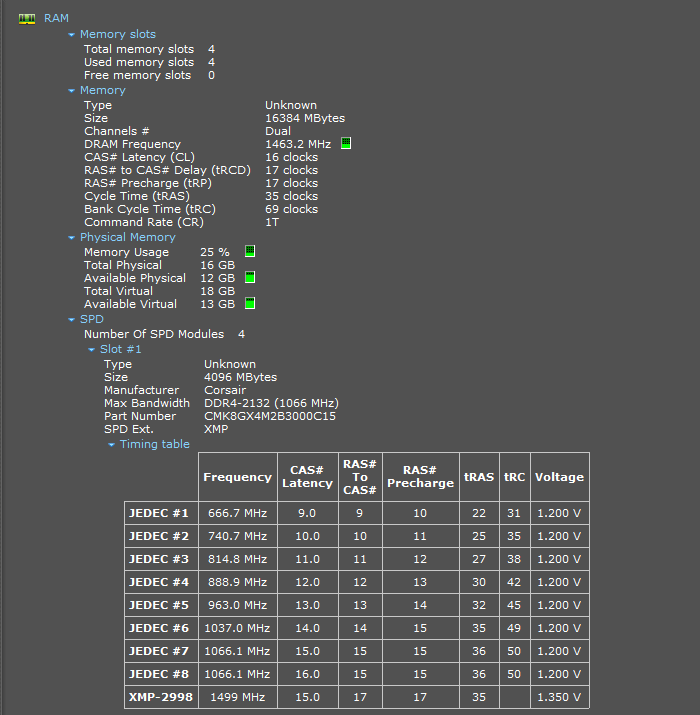This screenshot has width=700, height=715.
Task: Click the JEDEC #1 row label
Action: [159, 513]
